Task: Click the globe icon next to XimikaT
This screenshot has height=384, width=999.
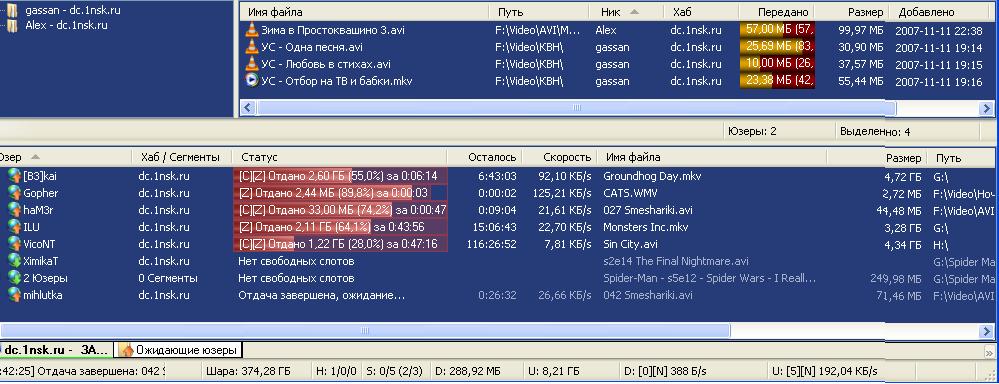Action: click(15, 260)
